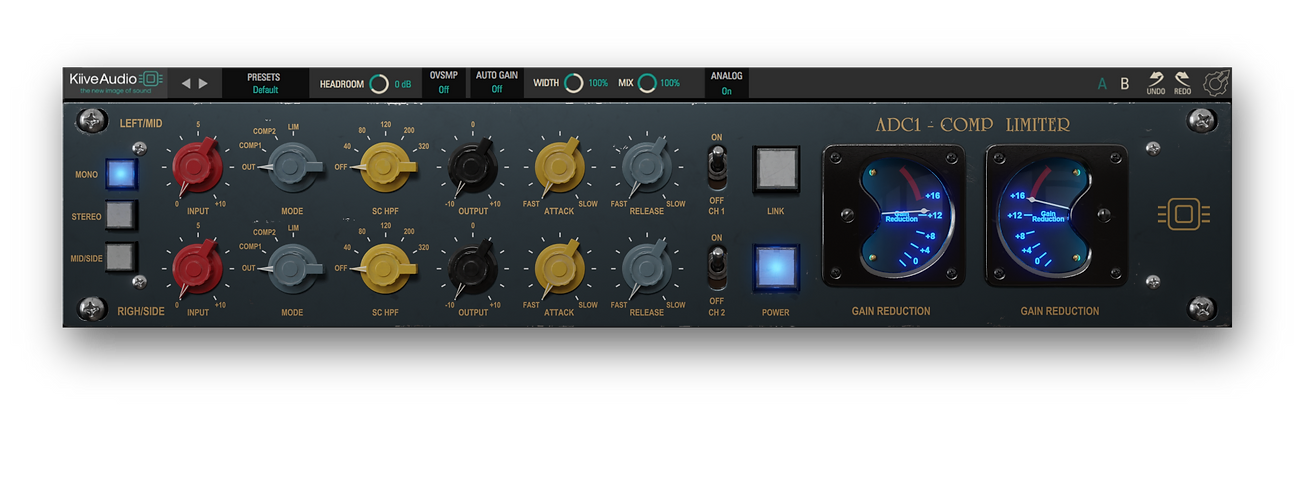Click the Left/Mid red Input knob
1294x500 pixels.
point(198,166)
